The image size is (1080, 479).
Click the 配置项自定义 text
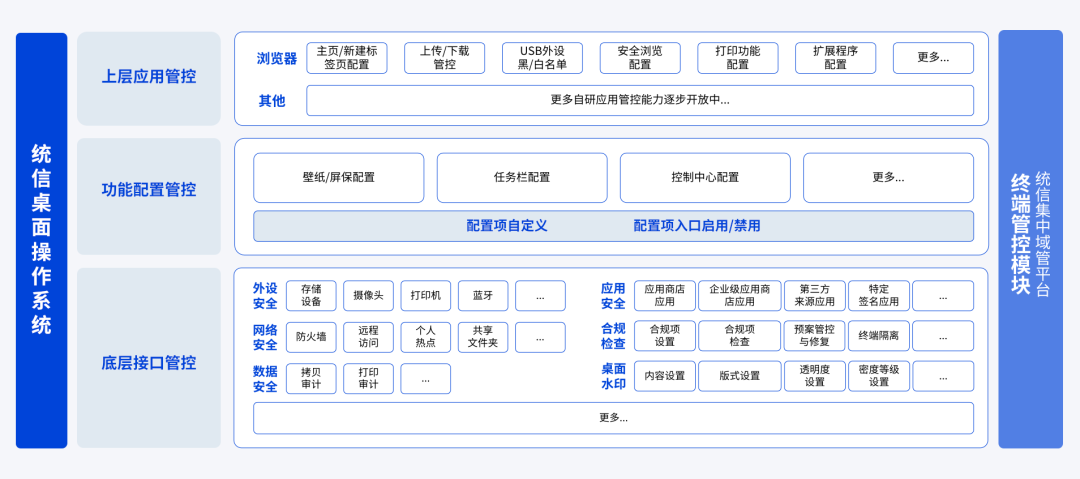[507, 226]
